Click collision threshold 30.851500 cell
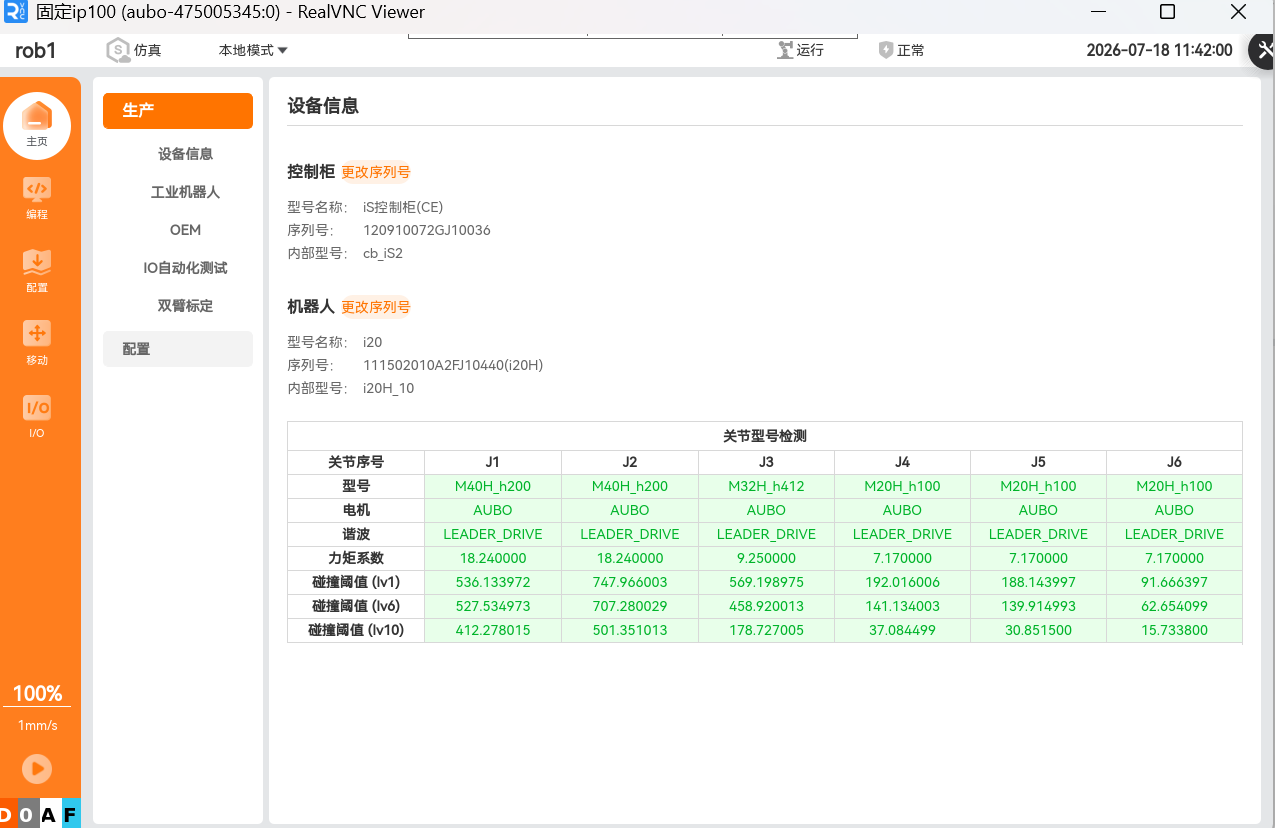 (1038, 630)
